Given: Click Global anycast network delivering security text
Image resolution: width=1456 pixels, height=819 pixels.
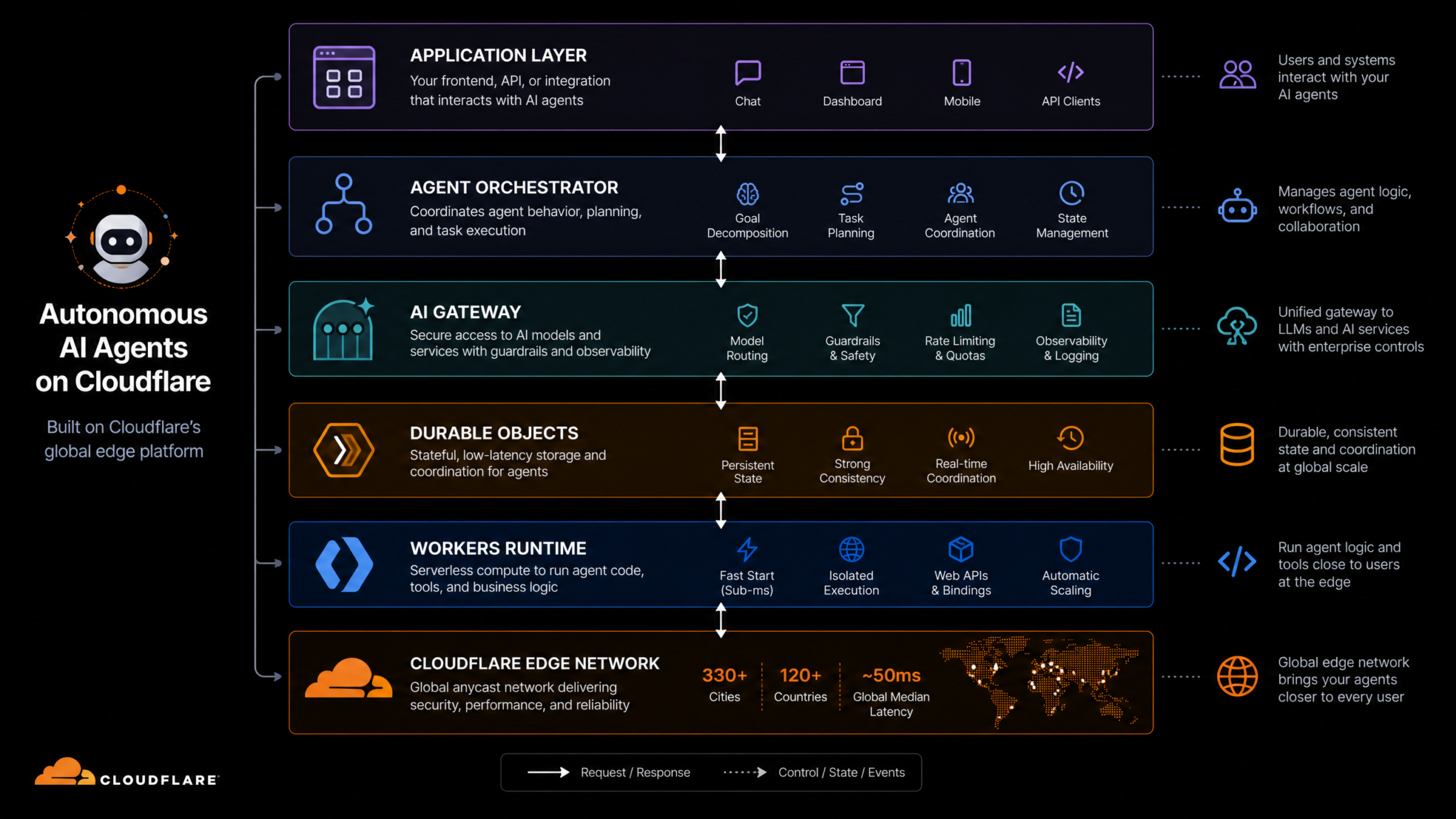Looking at the screenshot, I should point(520,696).
